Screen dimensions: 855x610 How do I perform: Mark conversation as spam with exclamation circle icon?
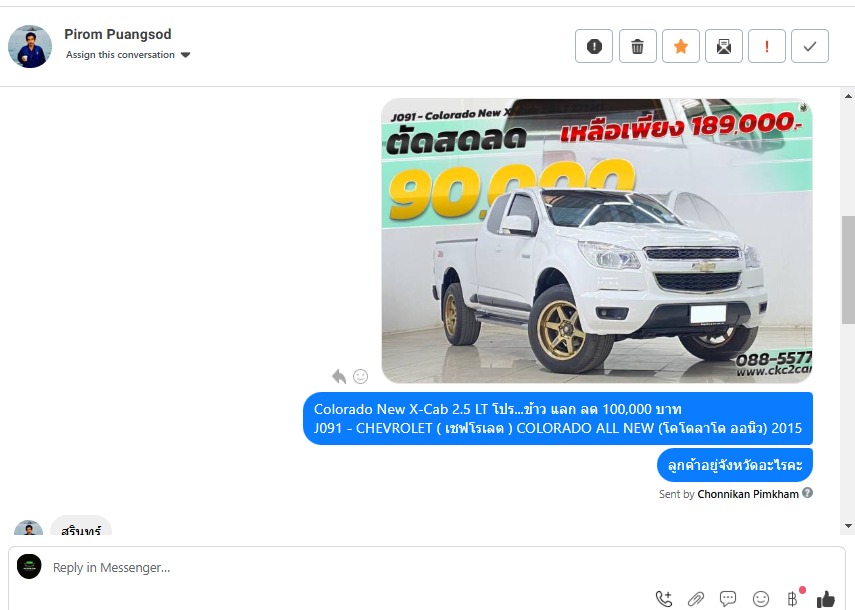(594, 46)
